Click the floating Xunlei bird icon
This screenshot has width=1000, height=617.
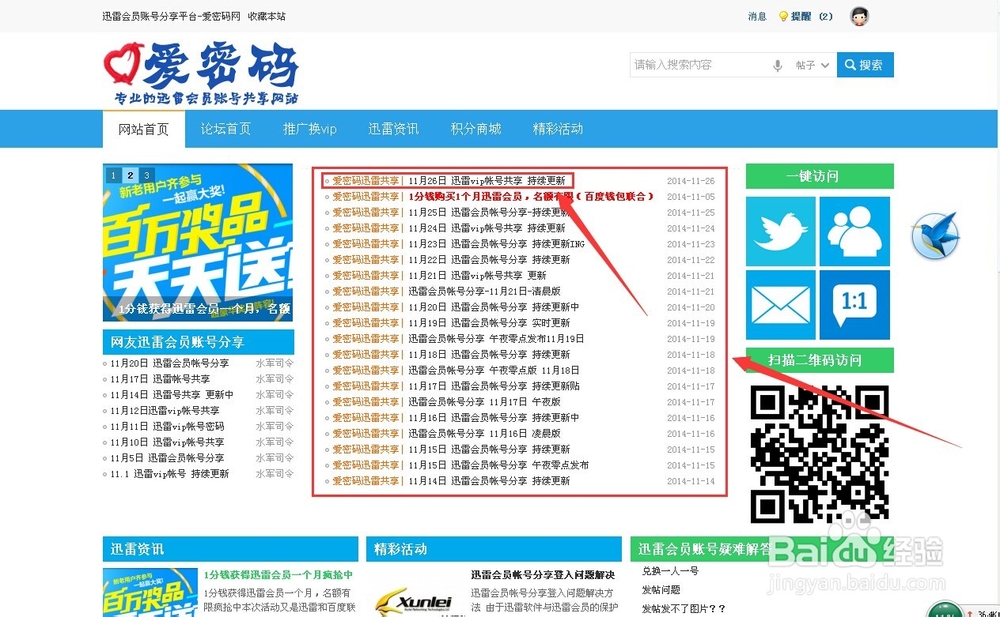point(935,235)
